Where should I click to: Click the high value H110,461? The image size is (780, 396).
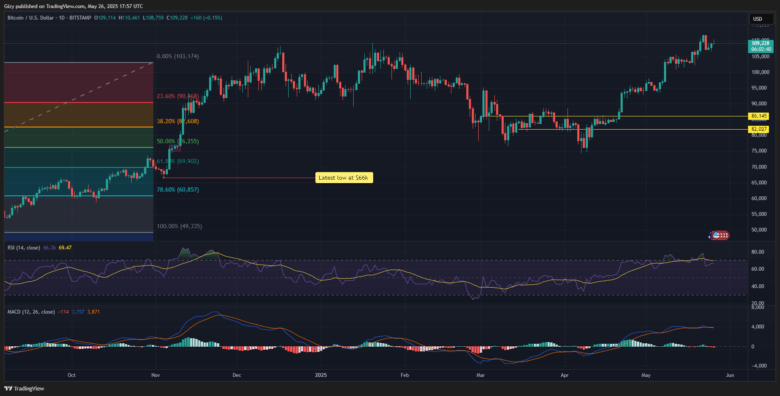pos(129,17)
